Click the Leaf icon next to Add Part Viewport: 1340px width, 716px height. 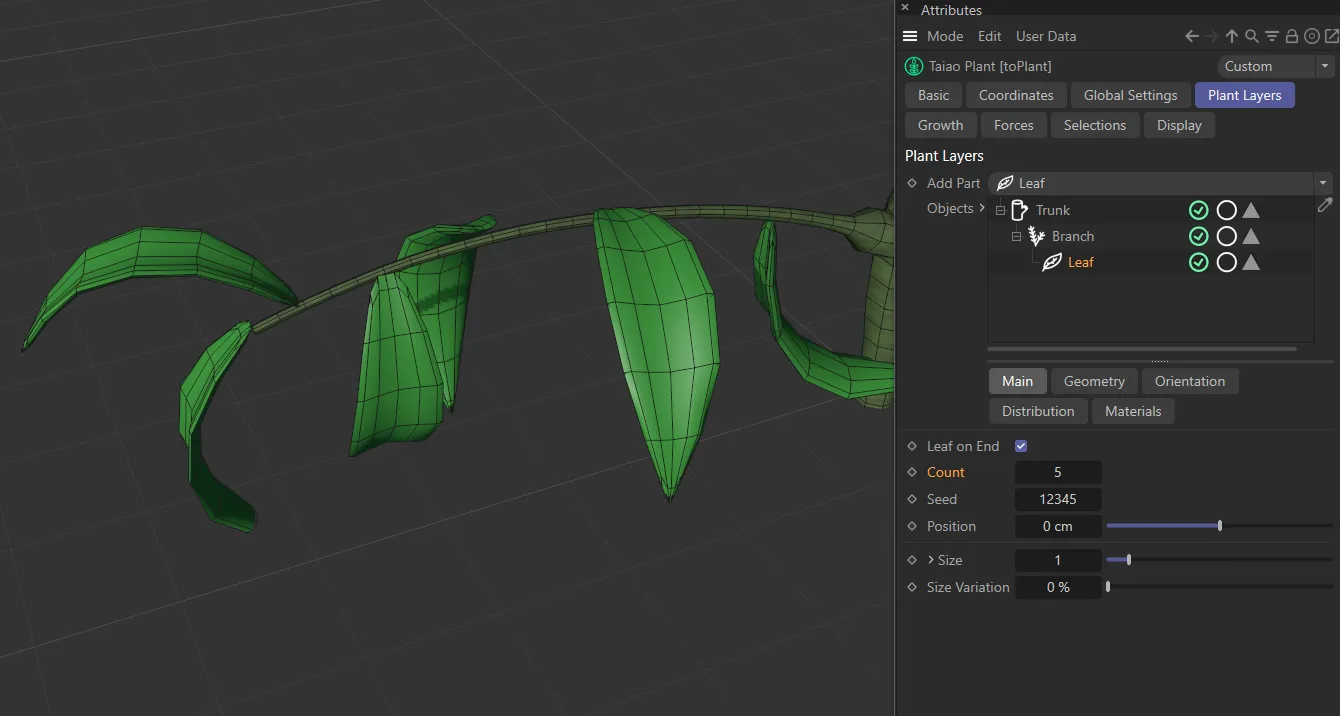tap(1003, 183)
